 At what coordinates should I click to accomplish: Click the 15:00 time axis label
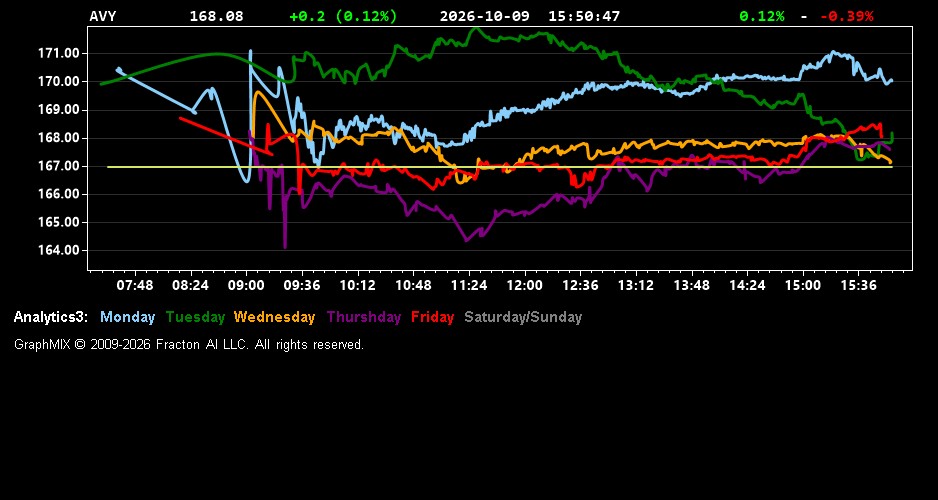click(x=803, y=285)
